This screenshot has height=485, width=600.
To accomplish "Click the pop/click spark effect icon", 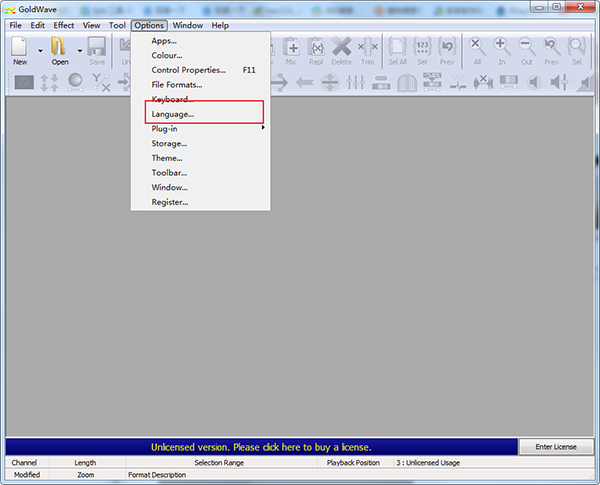I will tap(458, 83).
